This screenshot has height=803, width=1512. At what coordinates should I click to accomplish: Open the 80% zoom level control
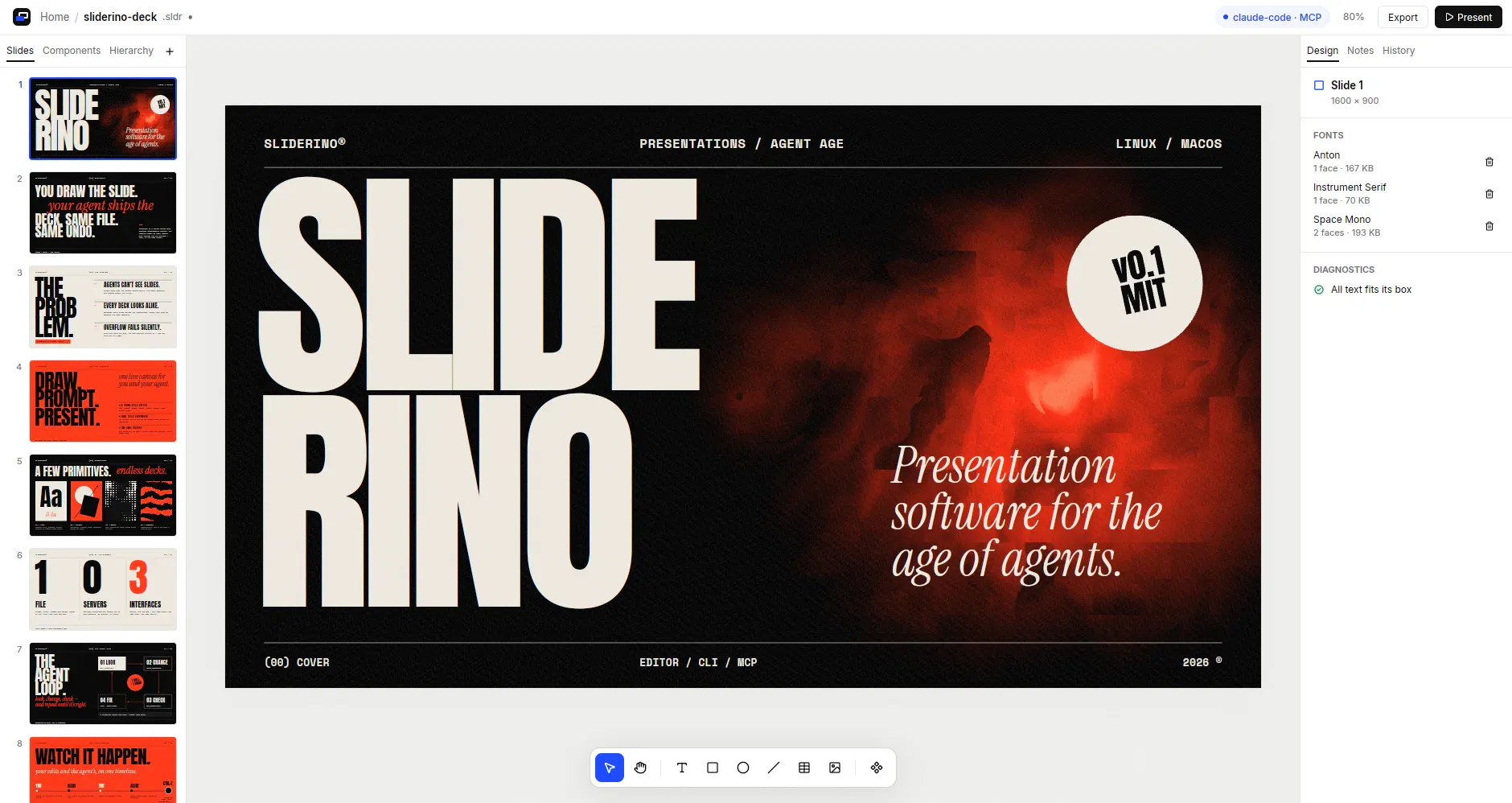pos(1354,17)
